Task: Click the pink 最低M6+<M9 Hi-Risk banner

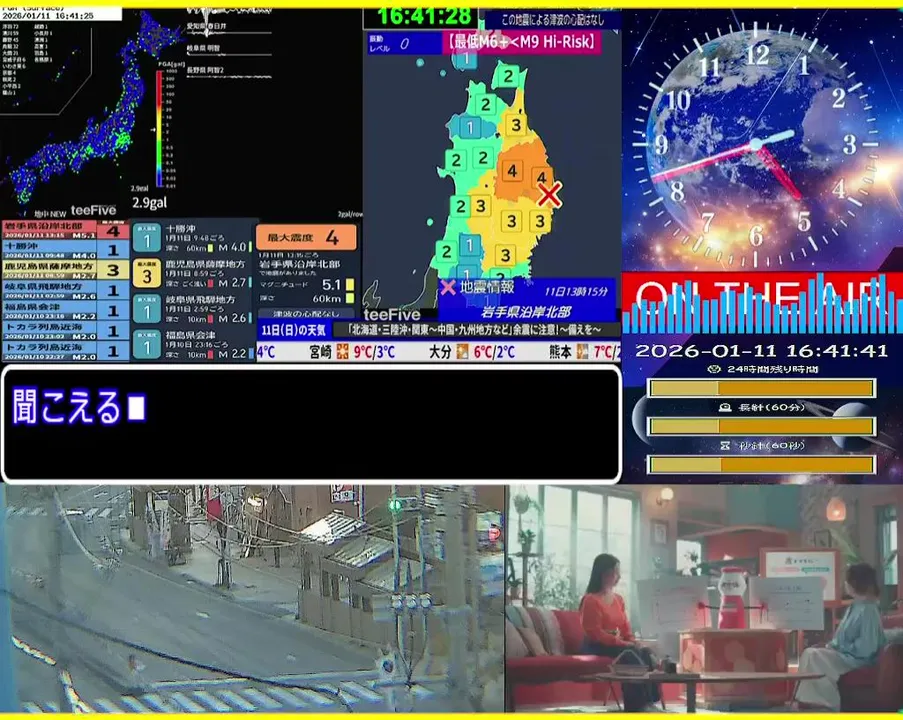Action: [x=522, y=42]
